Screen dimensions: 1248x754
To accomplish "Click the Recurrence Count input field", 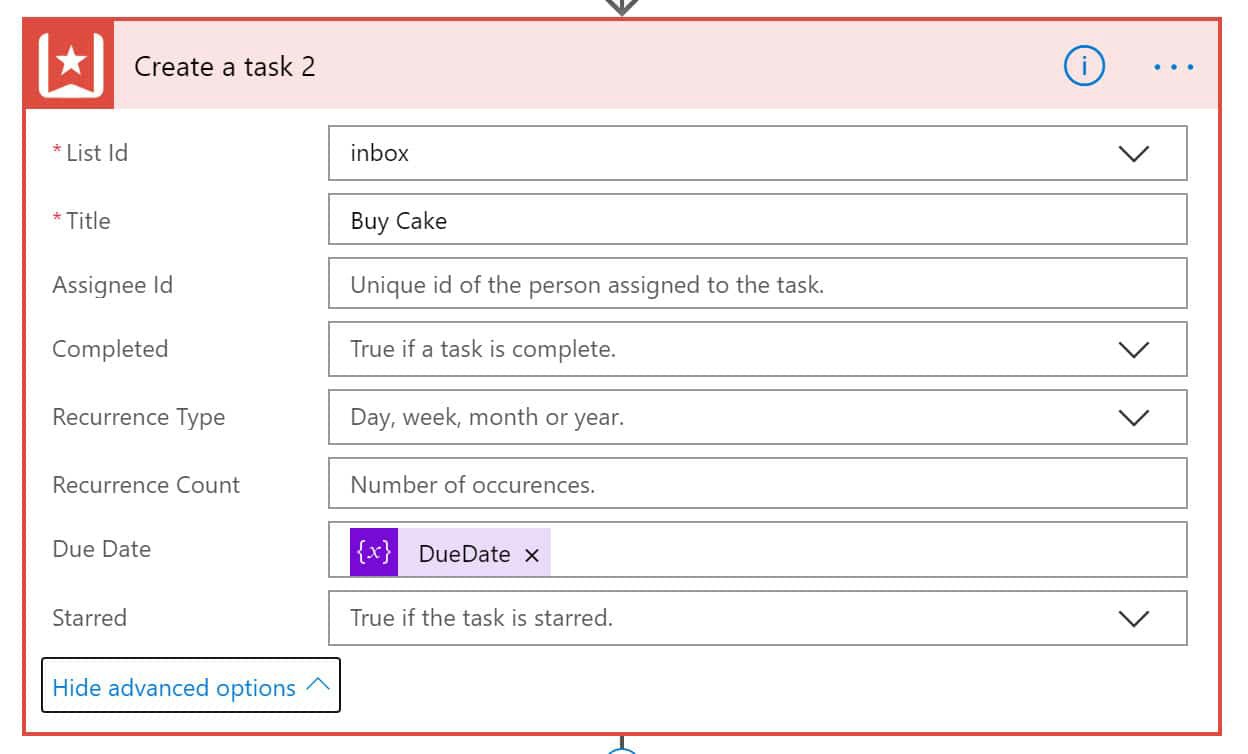I will [757, 483].
